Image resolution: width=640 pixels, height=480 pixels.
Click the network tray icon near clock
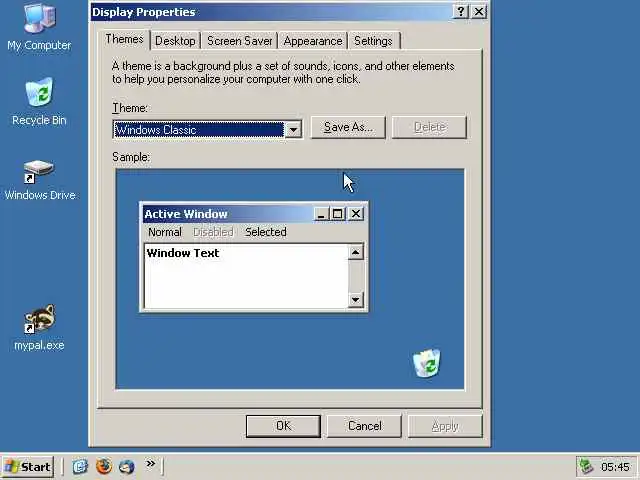586,466
